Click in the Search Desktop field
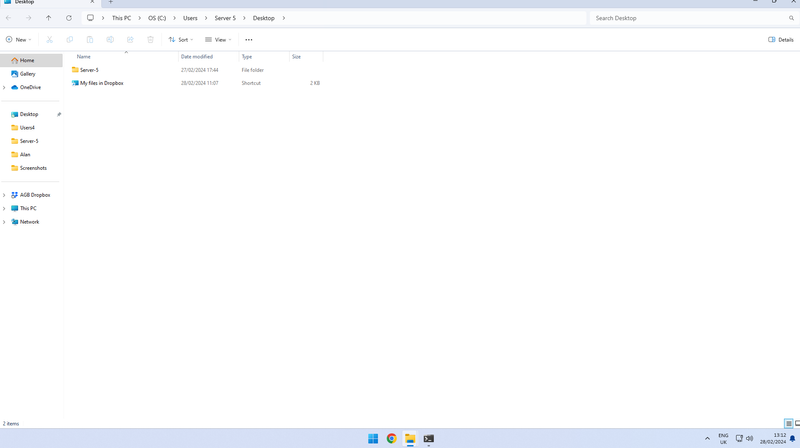 tap(690, 18)
